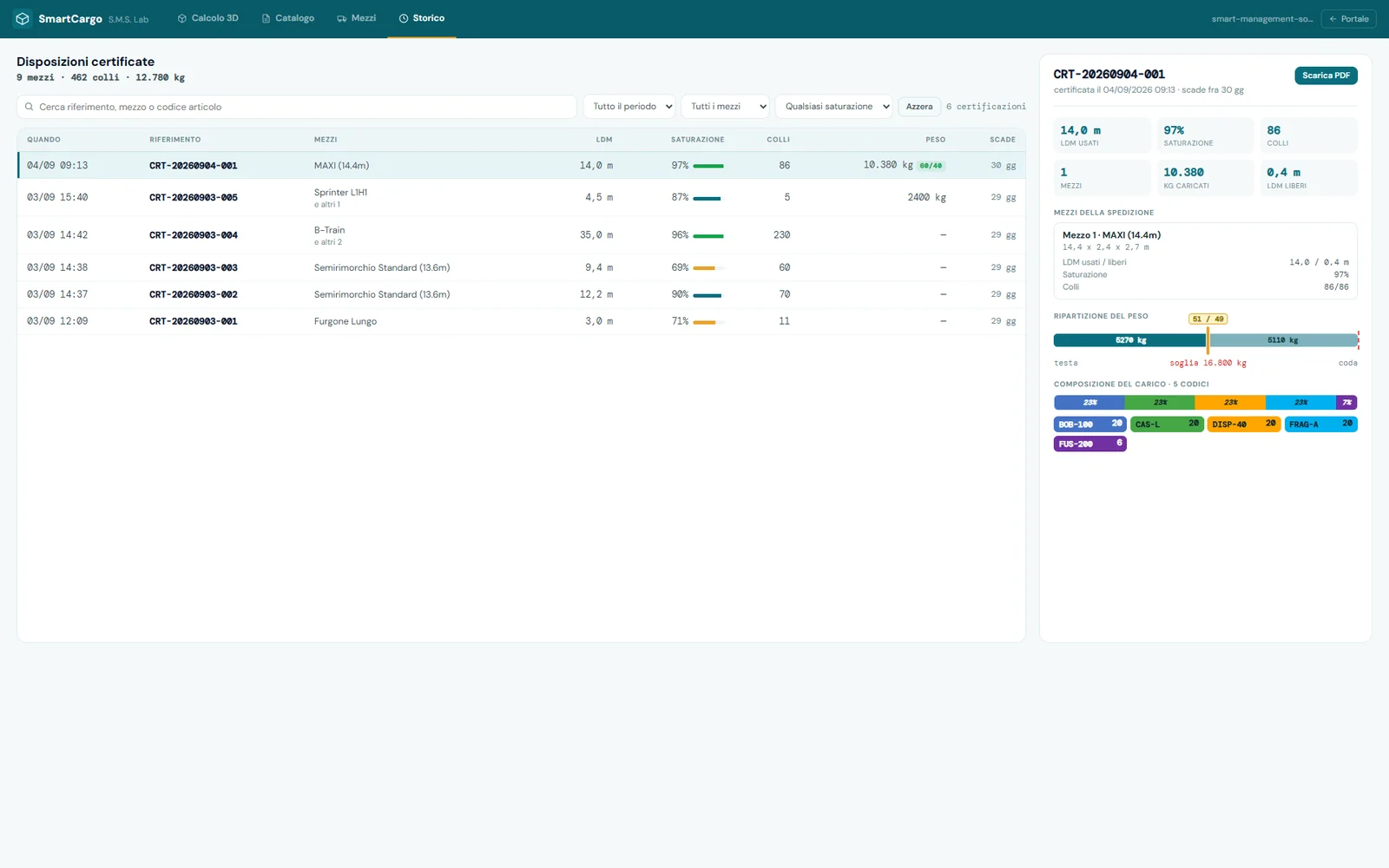The width and height of the screenshot is (1389, 868).
Task: Click the Sprinter L1H1 vehicle cell
Action: tap(340, 198)
